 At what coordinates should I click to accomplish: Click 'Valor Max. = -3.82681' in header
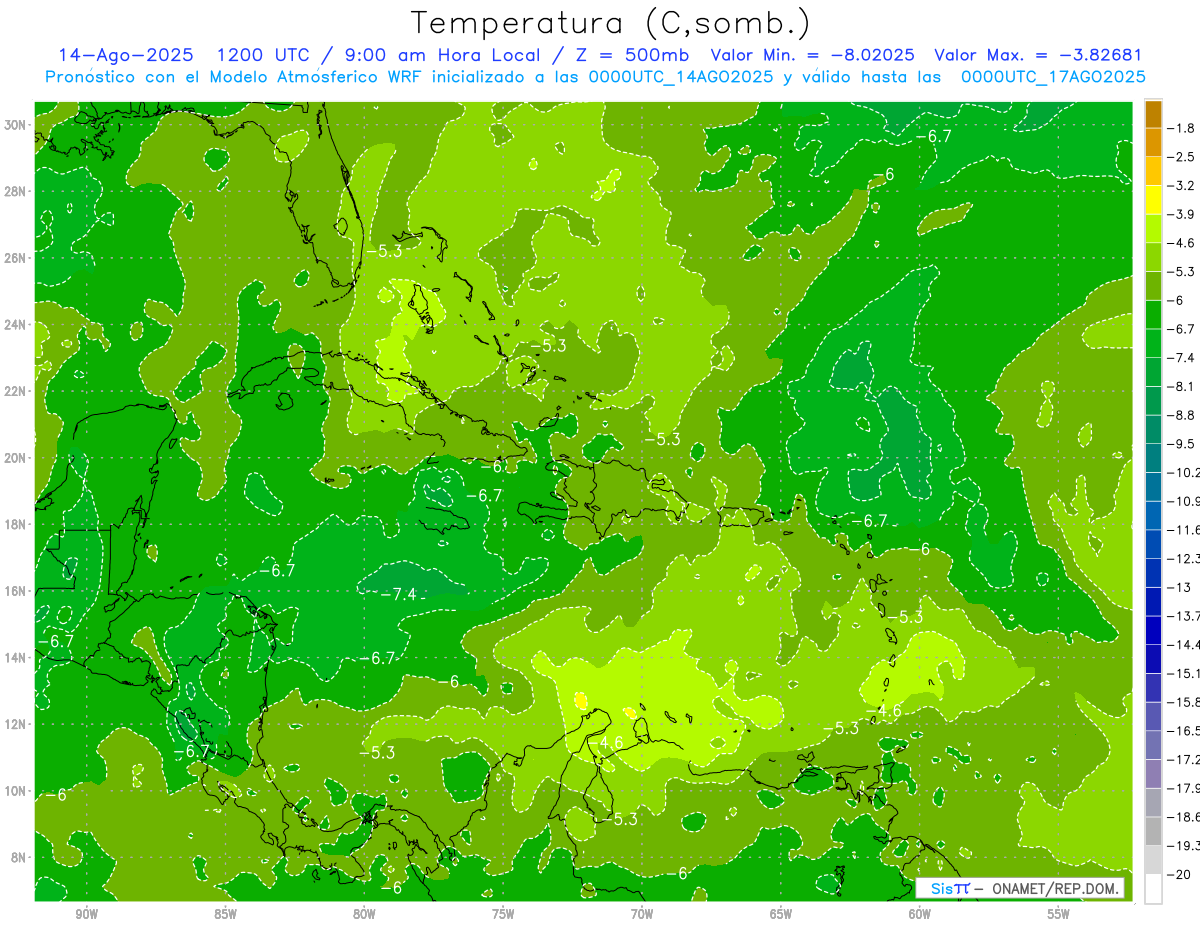1038,55
